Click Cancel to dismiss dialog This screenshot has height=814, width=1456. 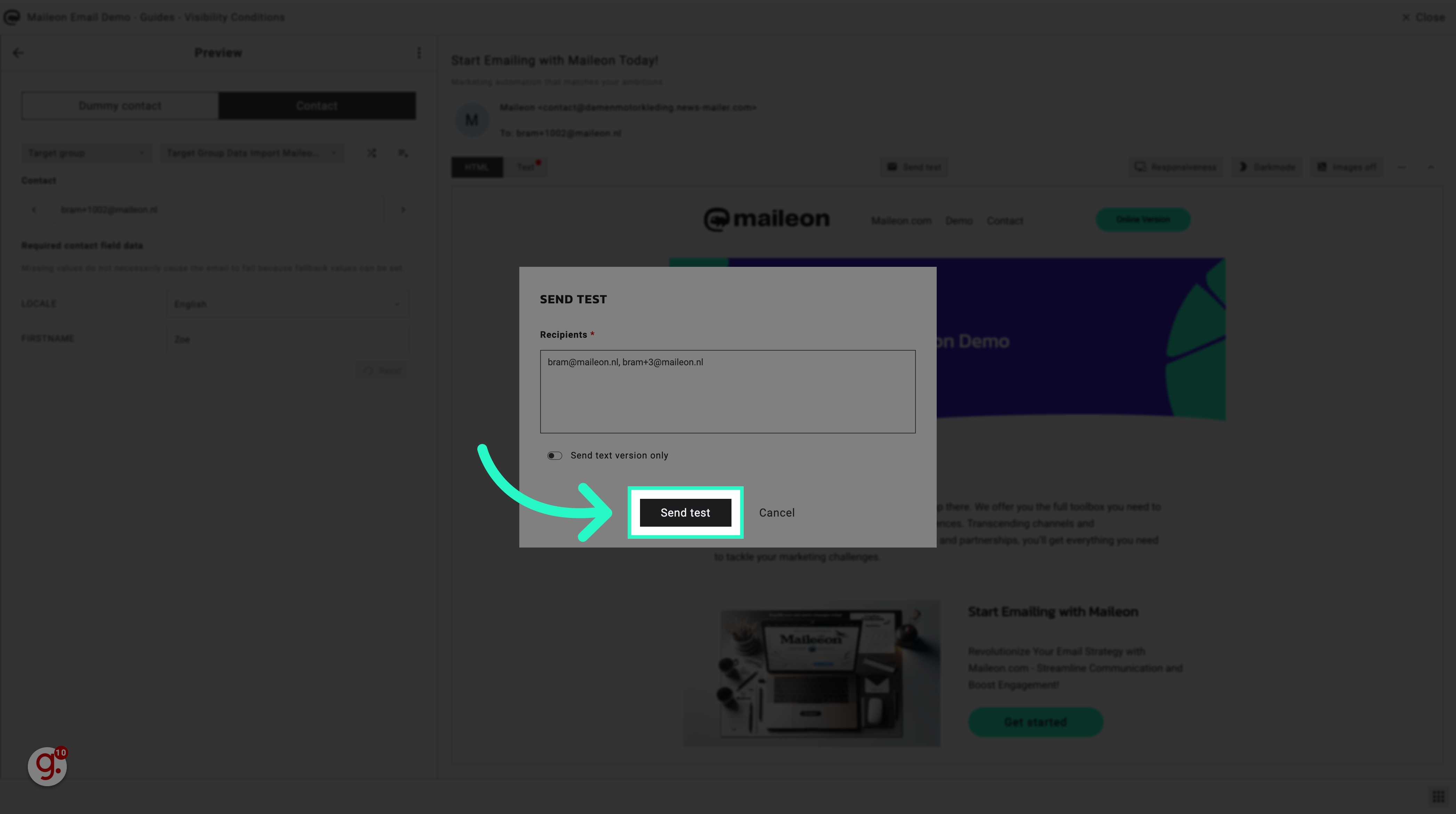(777, 512)
